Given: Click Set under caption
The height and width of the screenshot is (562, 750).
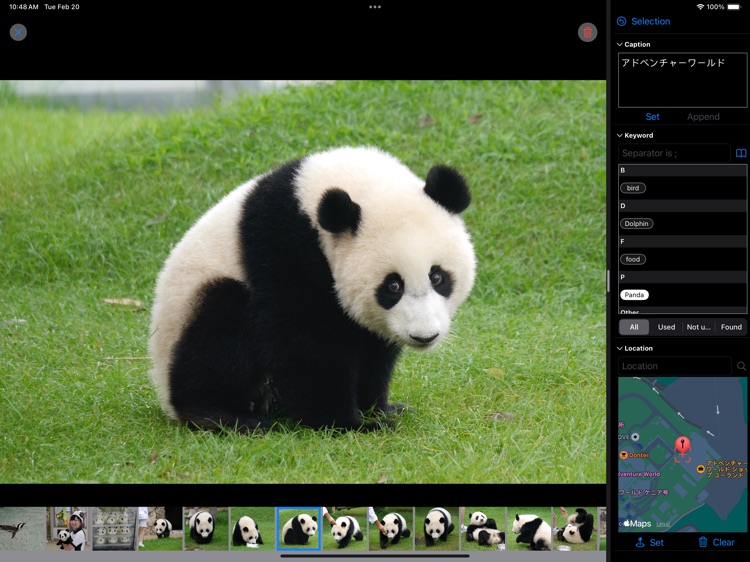Looking at the screenshot, I should click(652, 117).
